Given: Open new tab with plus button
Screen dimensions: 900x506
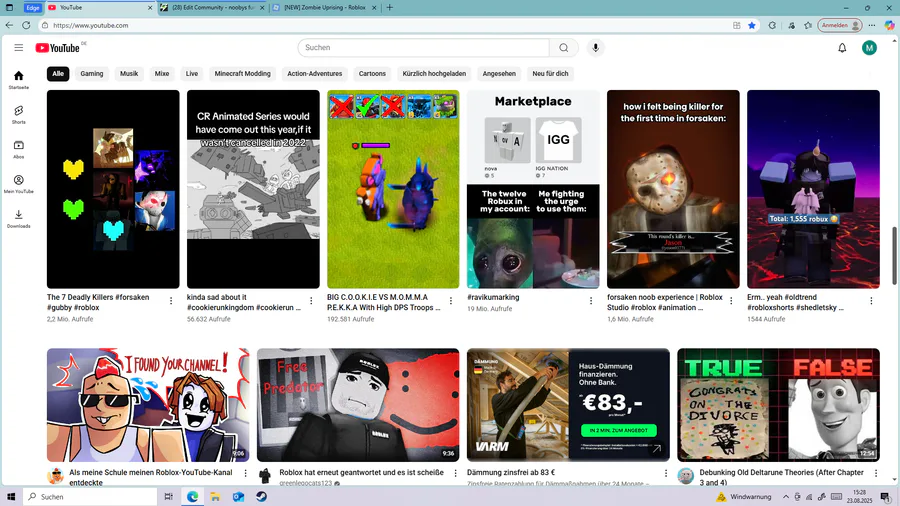Looking at the screenshot, I should pyautogui.click(x=390, y=7).
